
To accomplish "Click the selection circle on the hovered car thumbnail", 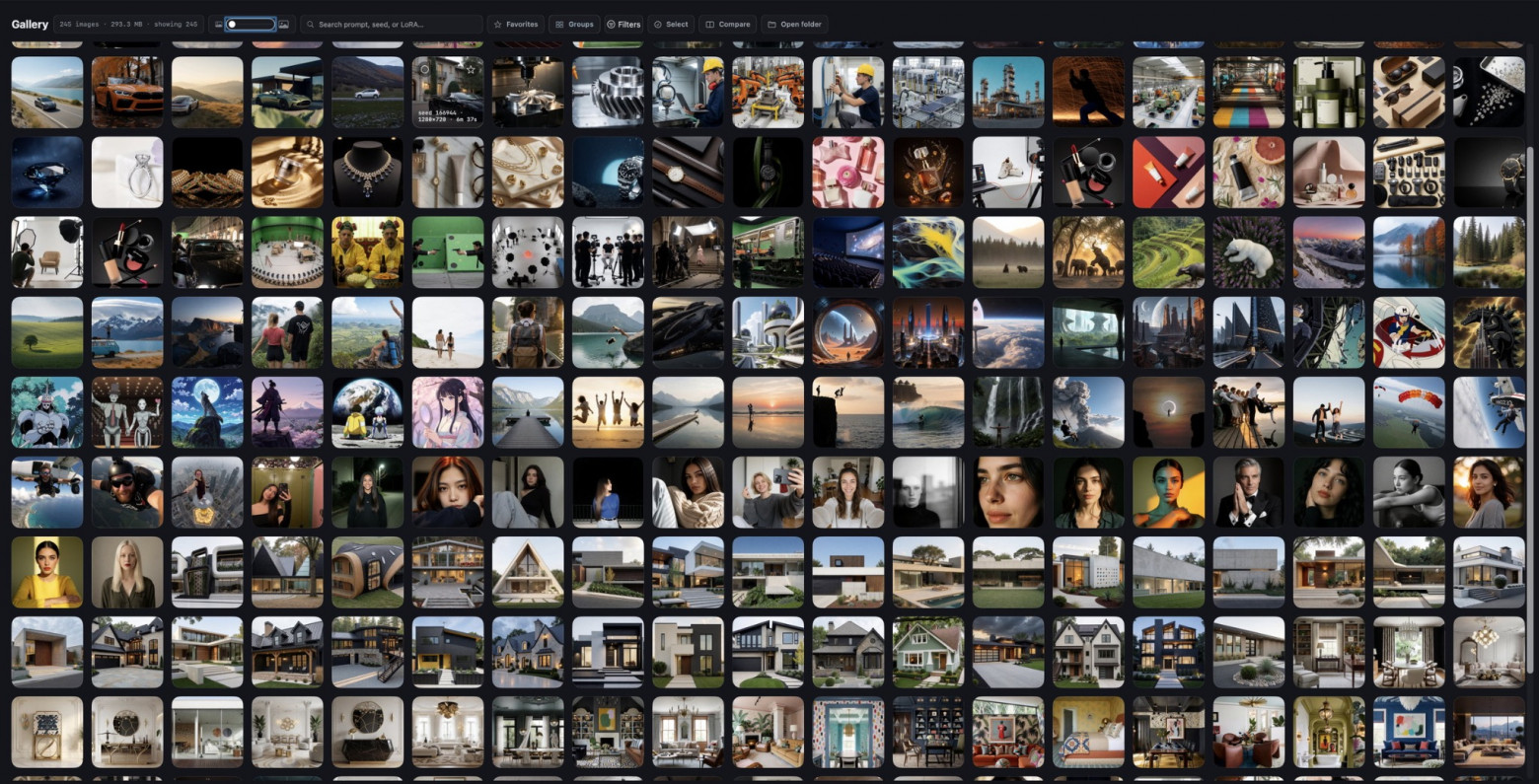I will (x=423, y=69).
